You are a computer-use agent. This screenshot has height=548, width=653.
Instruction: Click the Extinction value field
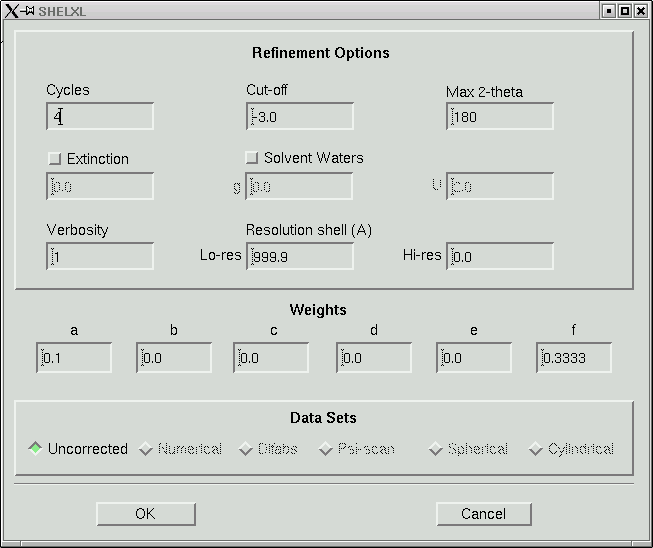click(100, 186)
